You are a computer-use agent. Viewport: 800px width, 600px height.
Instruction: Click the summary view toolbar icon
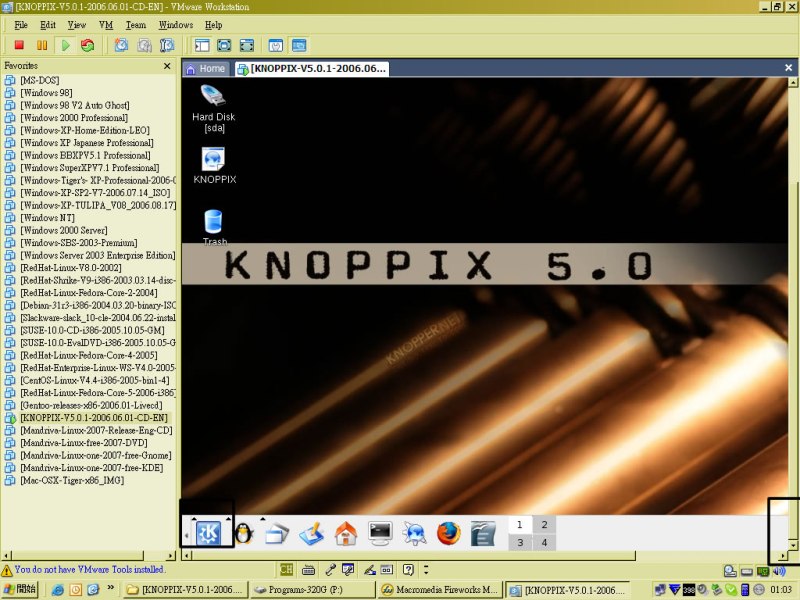276,45
